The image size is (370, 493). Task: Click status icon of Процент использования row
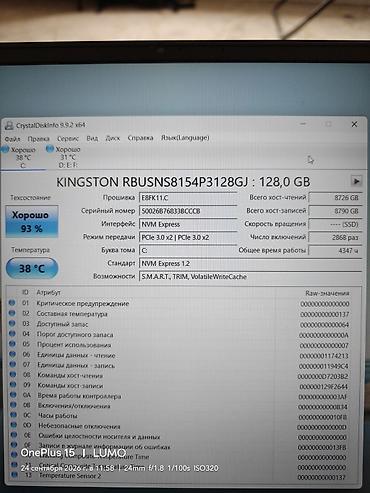[13, 344]
